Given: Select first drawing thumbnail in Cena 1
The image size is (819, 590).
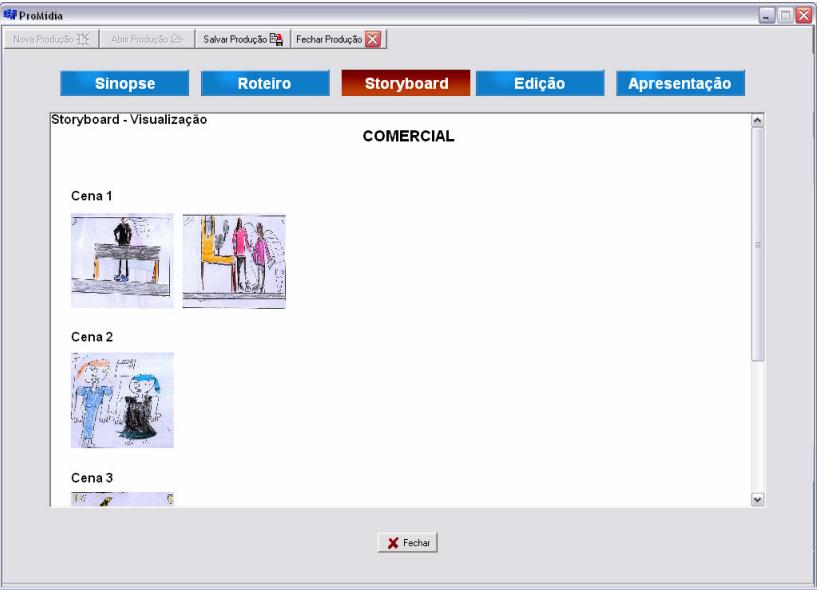Looking at the screenshot, I should (122, 261).
